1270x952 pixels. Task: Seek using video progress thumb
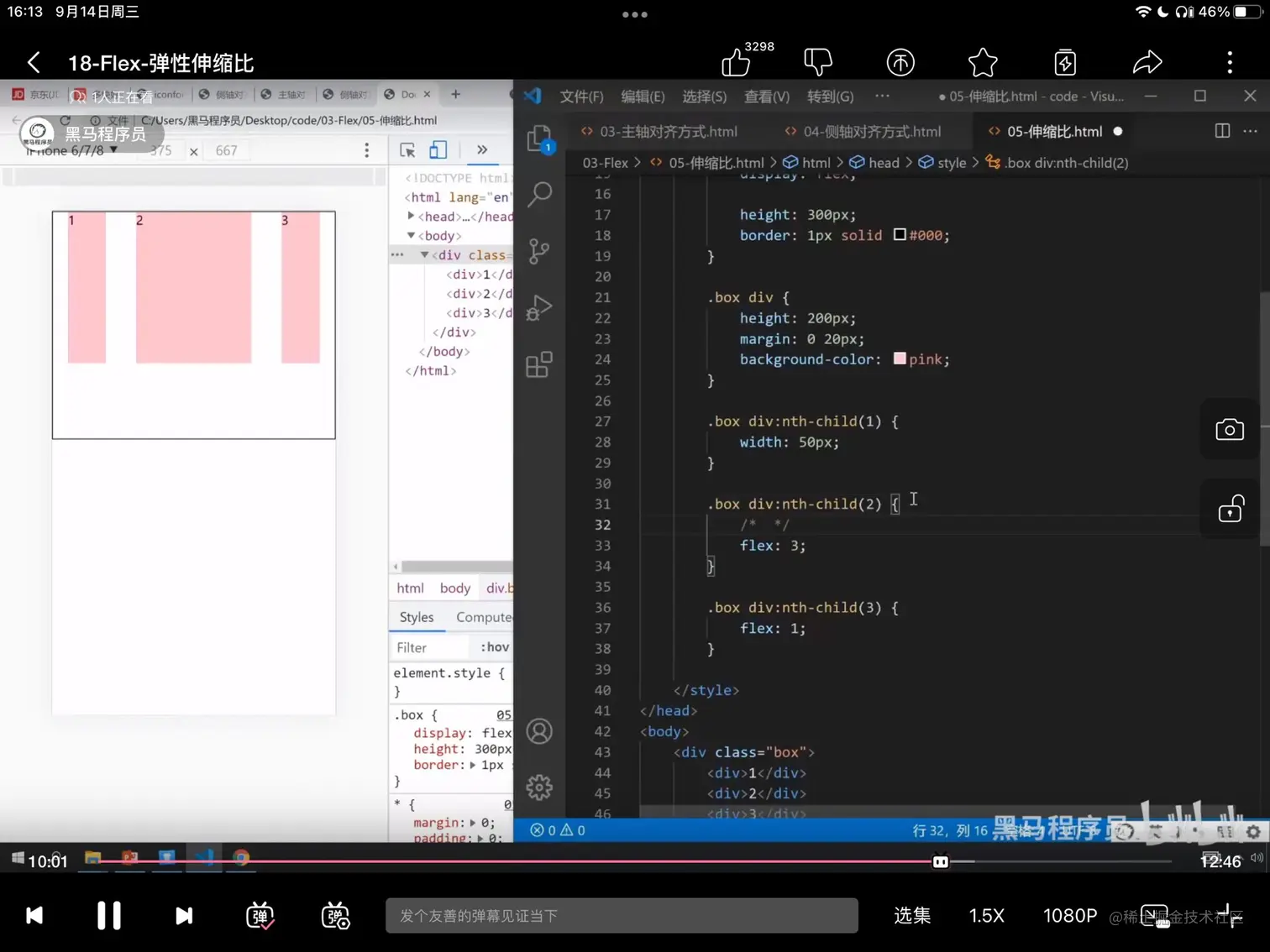coord(941,861)
